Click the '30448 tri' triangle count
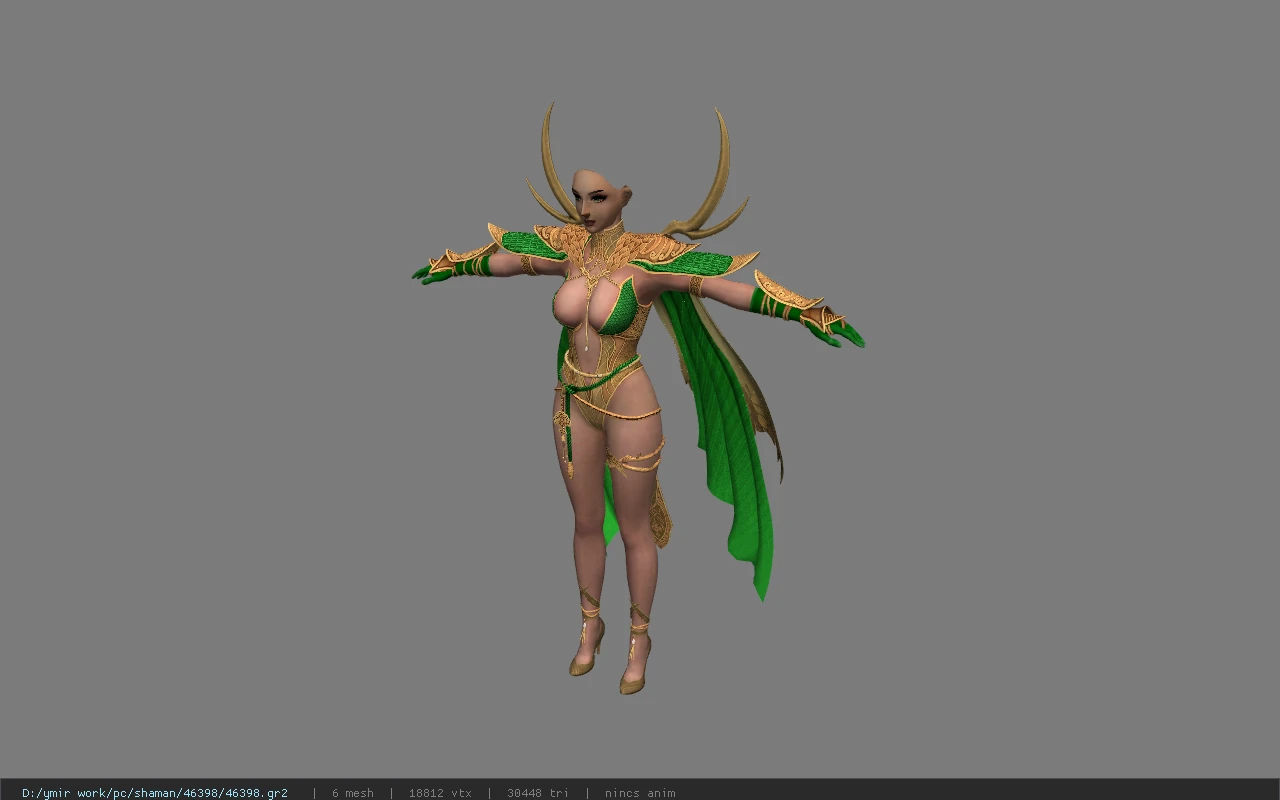The width and height of the screenshot is (1280, 800). click(x=538, y=793)
